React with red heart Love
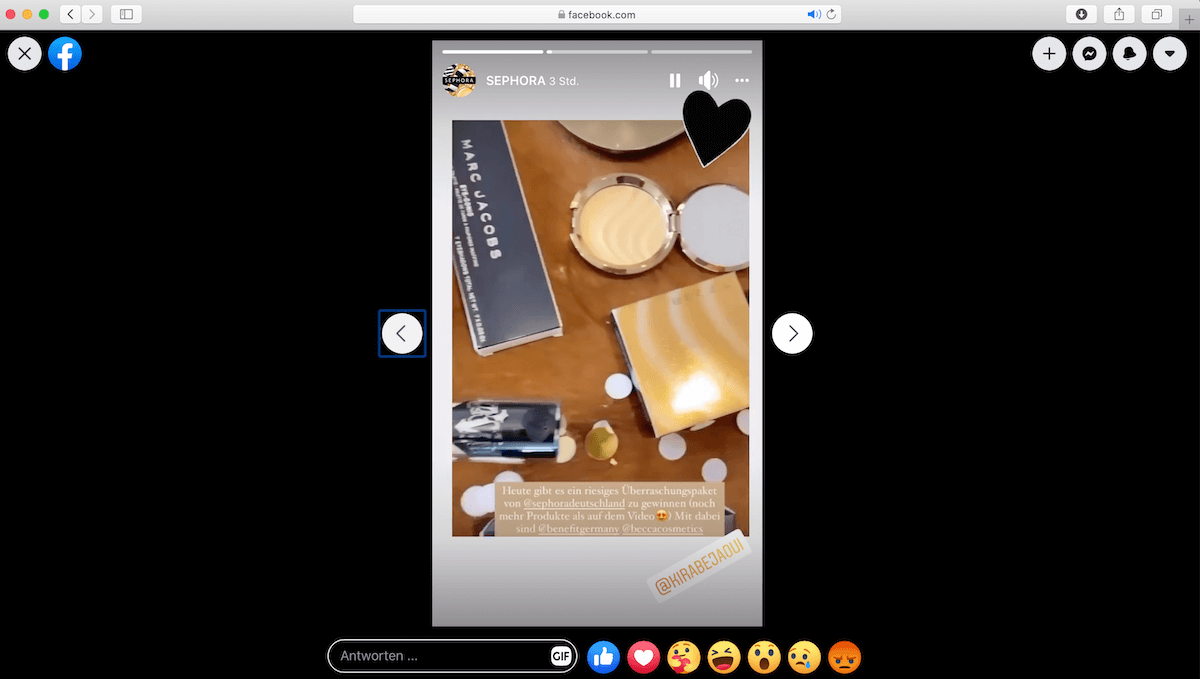1200x679 pixels. coord(644,657)
